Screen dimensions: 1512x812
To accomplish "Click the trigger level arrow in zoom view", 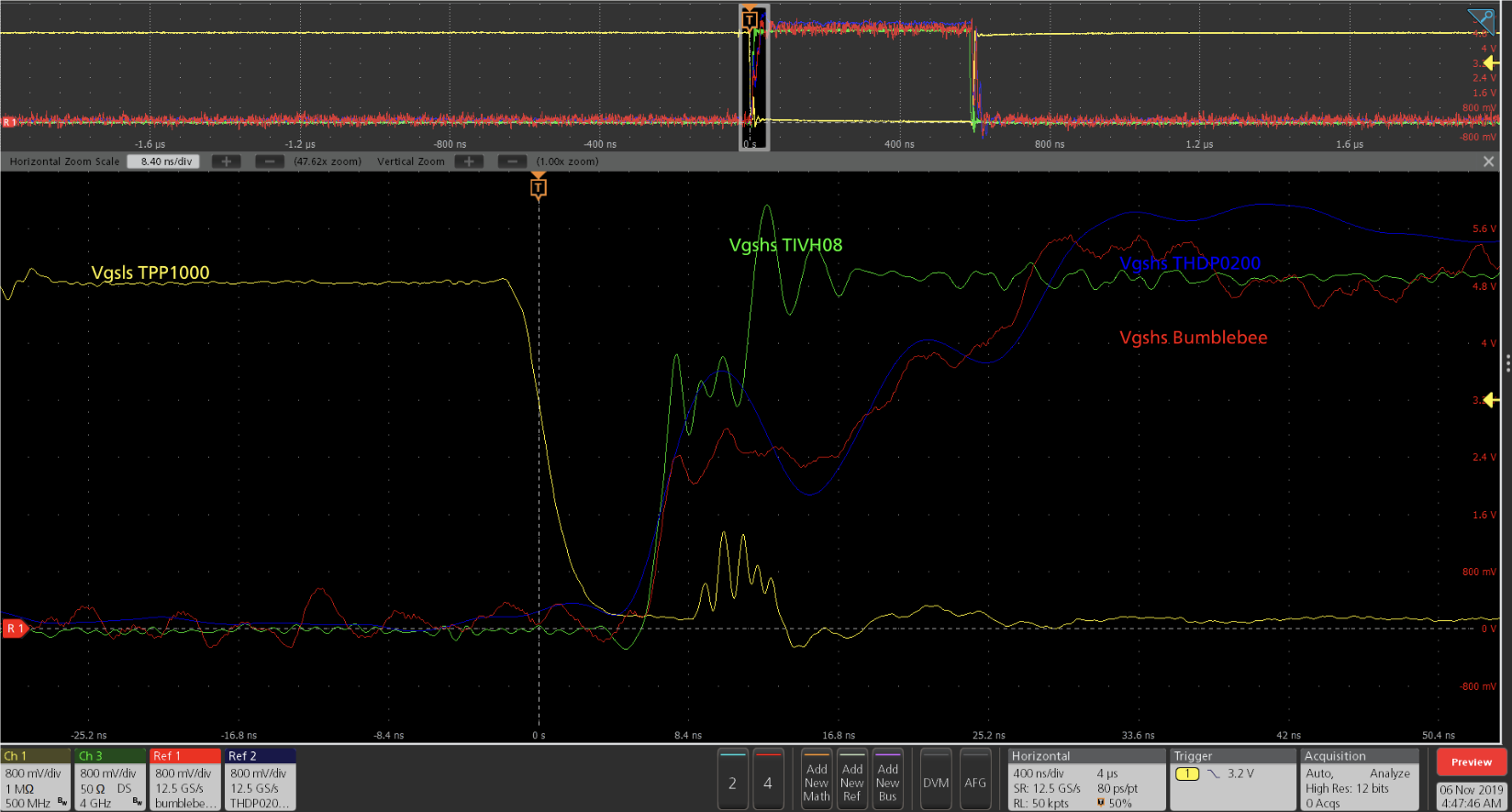I will pyautogui.click(x=1491, y=400).
